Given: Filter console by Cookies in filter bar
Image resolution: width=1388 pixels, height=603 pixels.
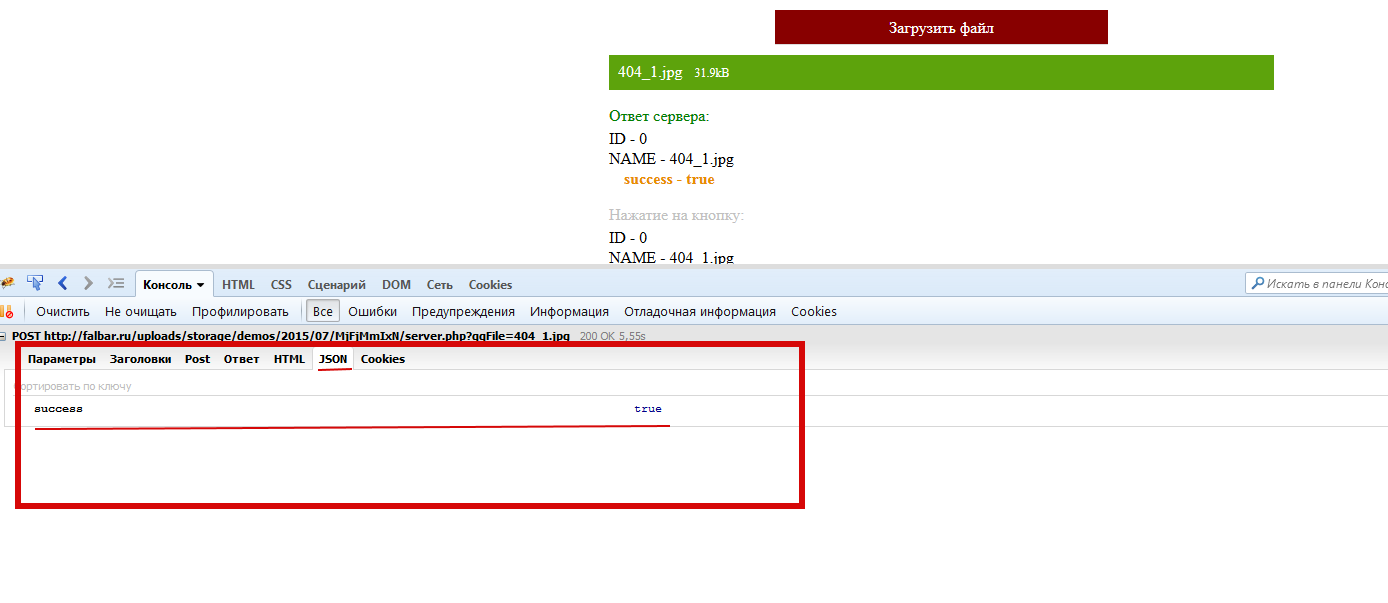Looking at the screenshot, I should pyautogui.click(x=814, y=311).
